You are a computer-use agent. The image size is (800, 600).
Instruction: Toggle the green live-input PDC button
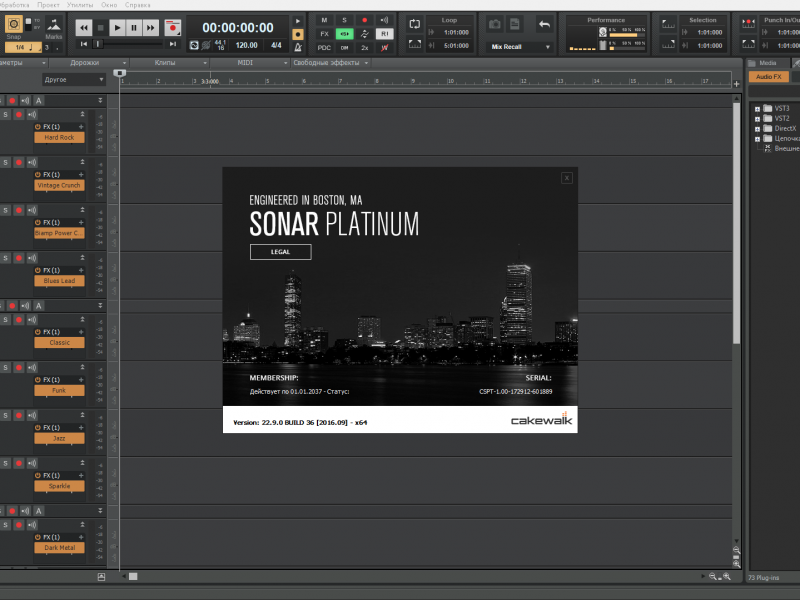pos(344,34)
